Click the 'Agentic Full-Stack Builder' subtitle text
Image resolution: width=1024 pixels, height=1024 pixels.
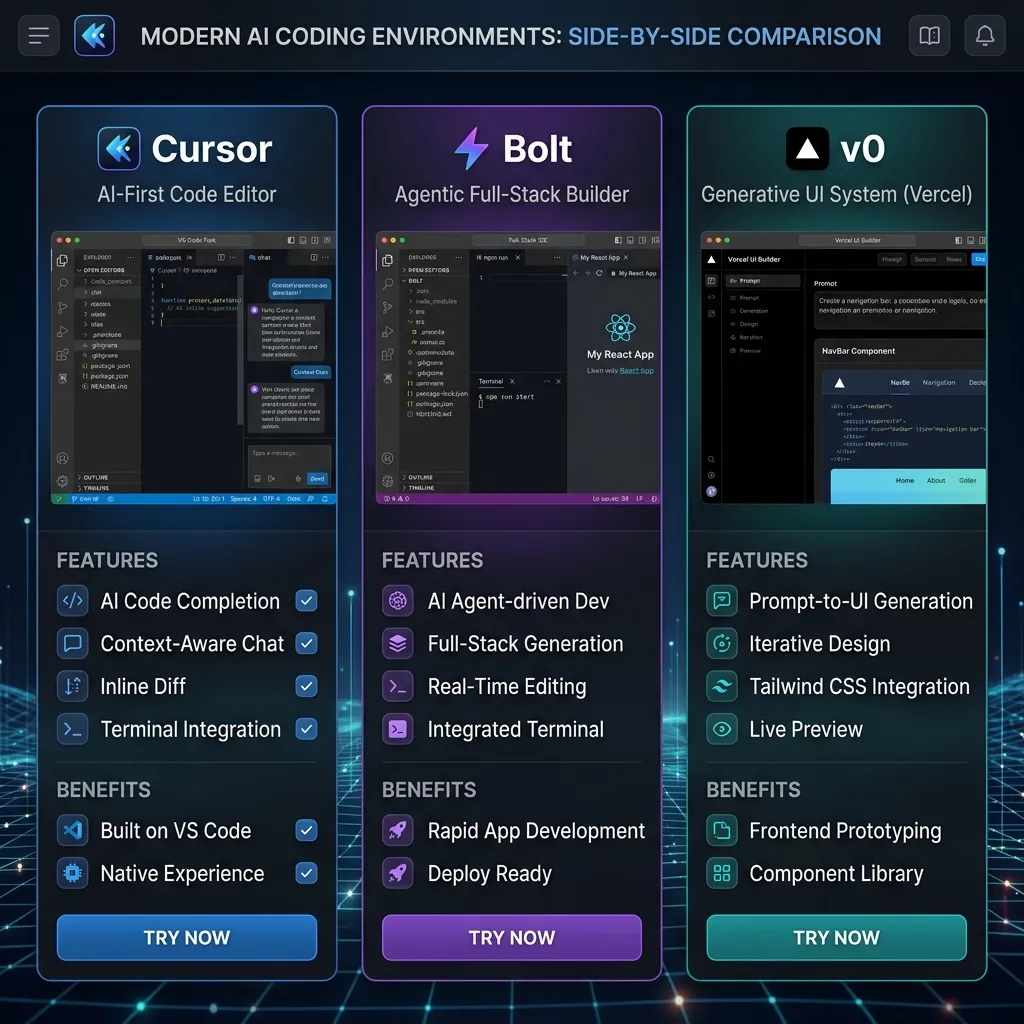pos(511,194)
